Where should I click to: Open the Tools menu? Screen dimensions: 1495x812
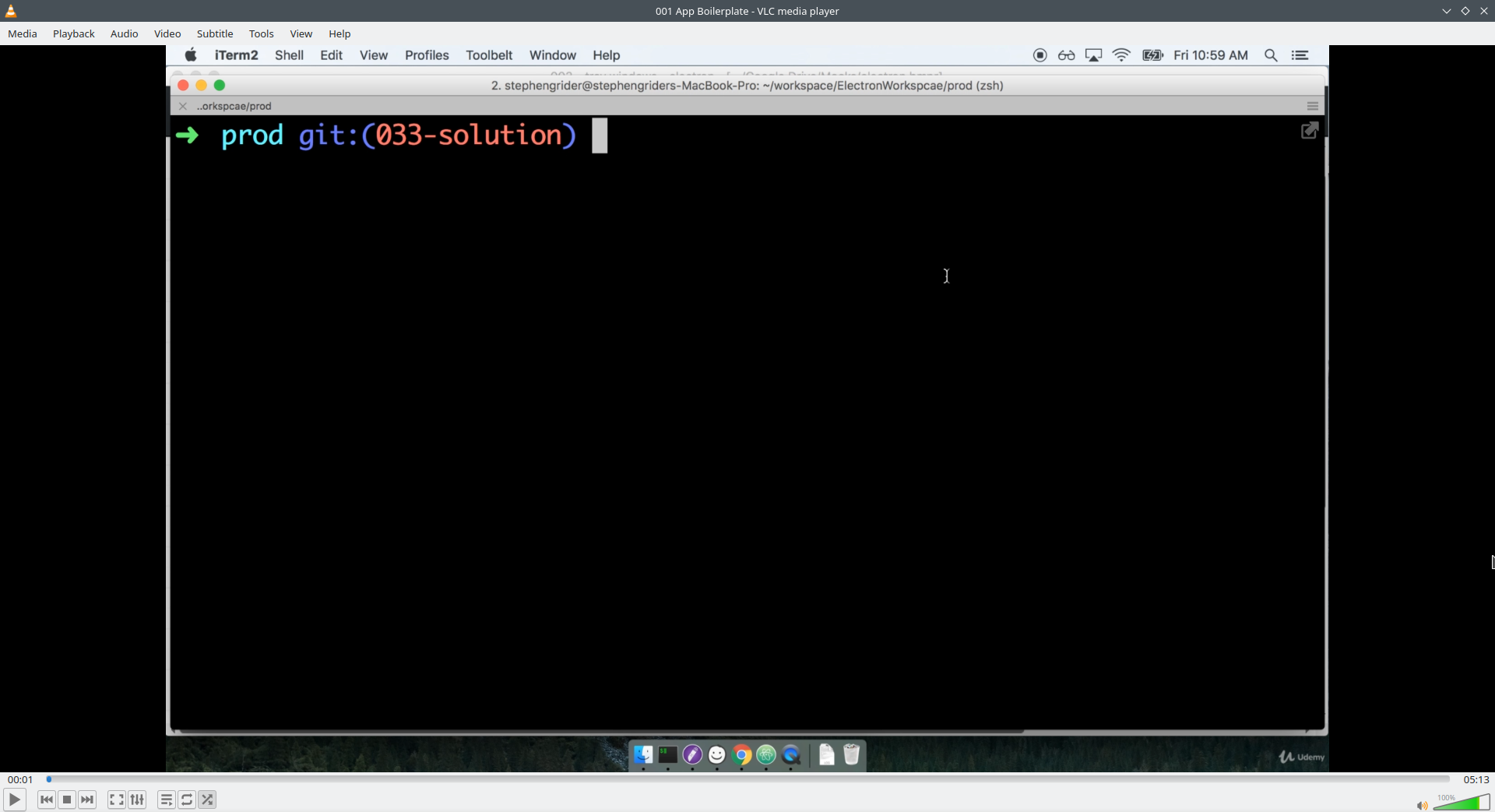(262, 33)
